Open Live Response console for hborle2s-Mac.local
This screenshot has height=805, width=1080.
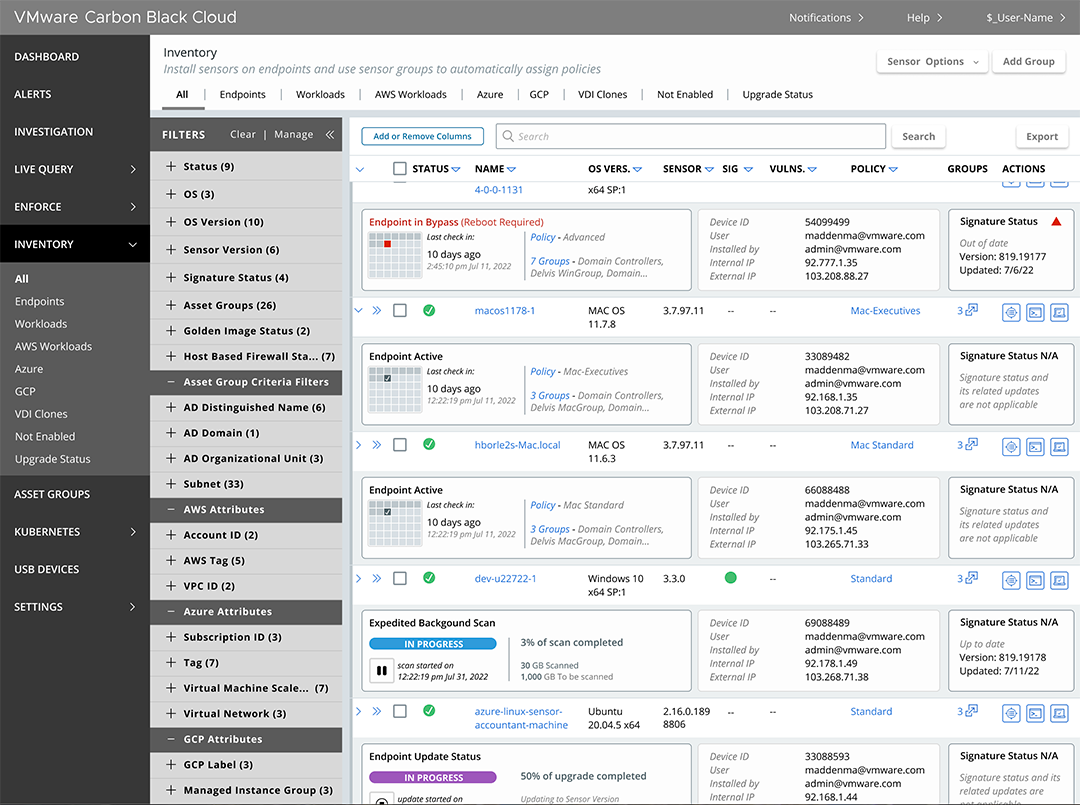coord(1035,447)
